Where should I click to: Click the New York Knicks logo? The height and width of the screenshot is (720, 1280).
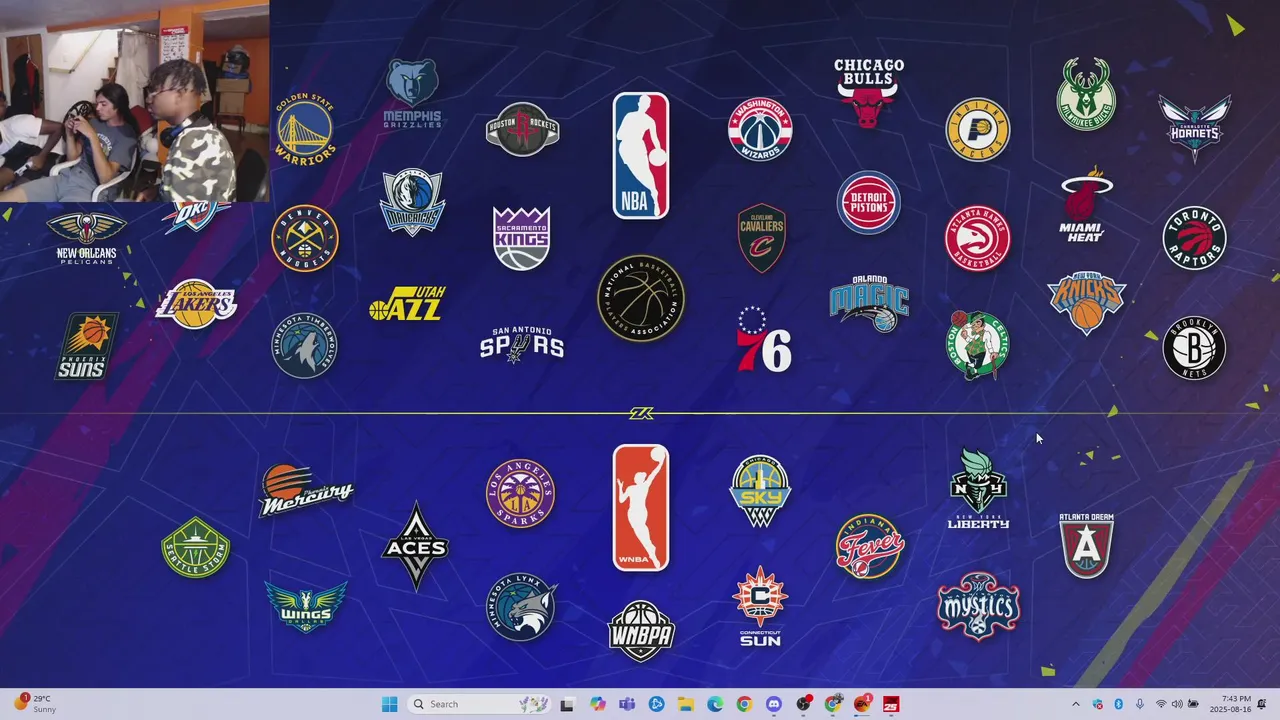pos(1087,303)
